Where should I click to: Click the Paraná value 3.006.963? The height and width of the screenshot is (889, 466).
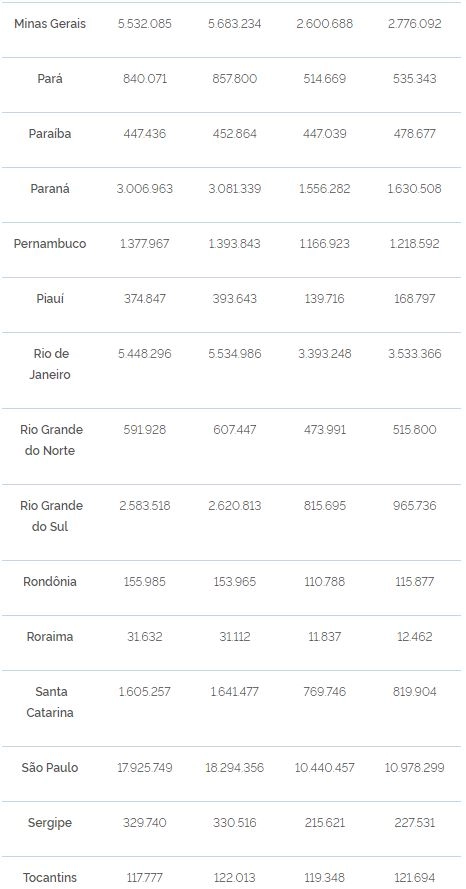(145, 189)
